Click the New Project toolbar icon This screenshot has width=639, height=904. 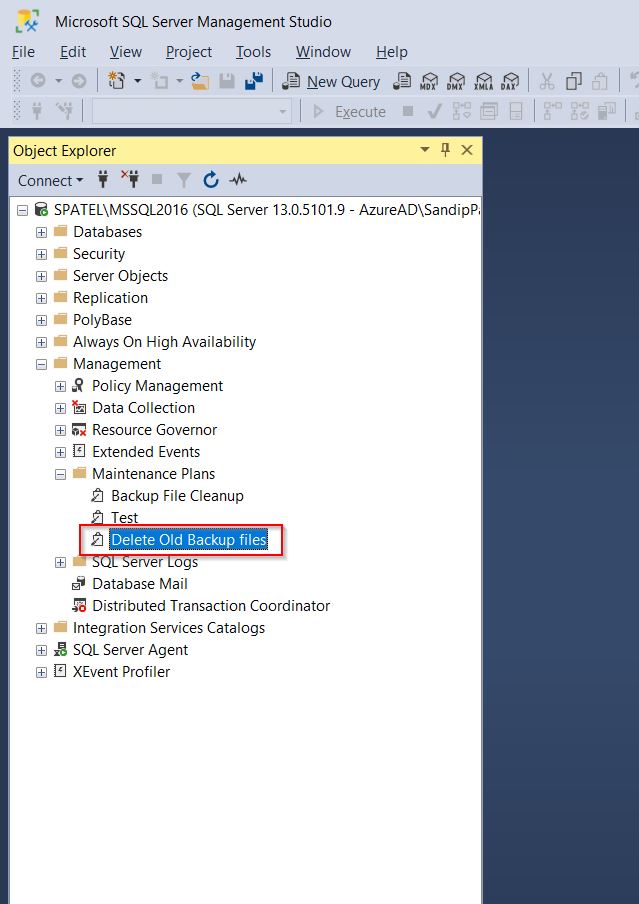tap(117, 81)
